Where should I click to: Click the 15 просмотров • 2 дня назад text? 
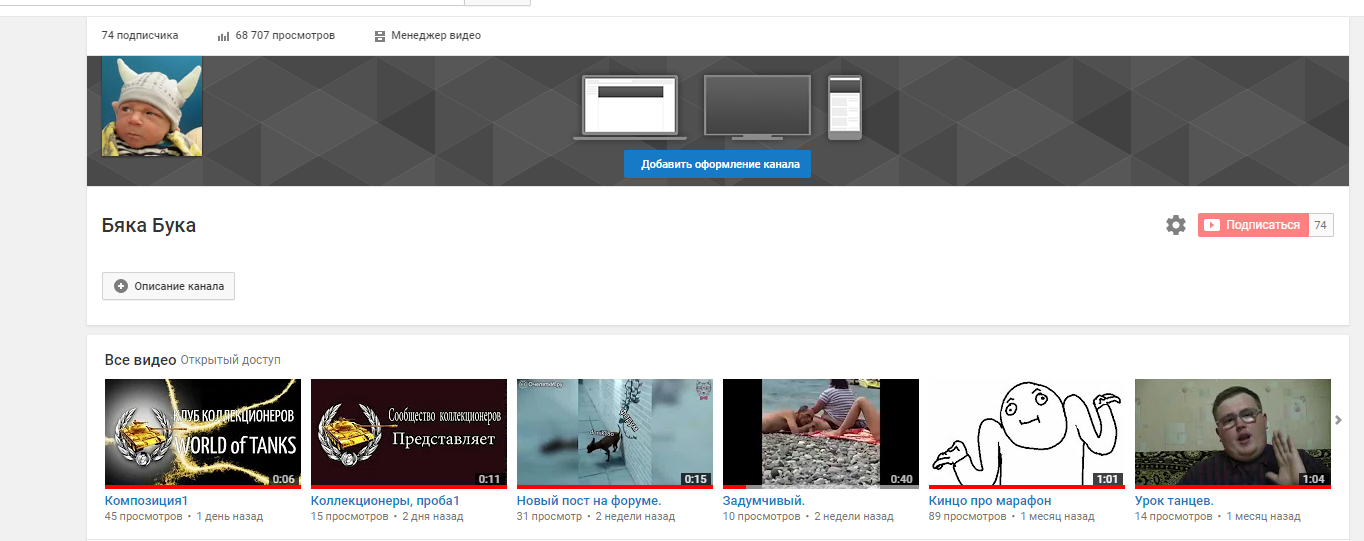(387, 517)
